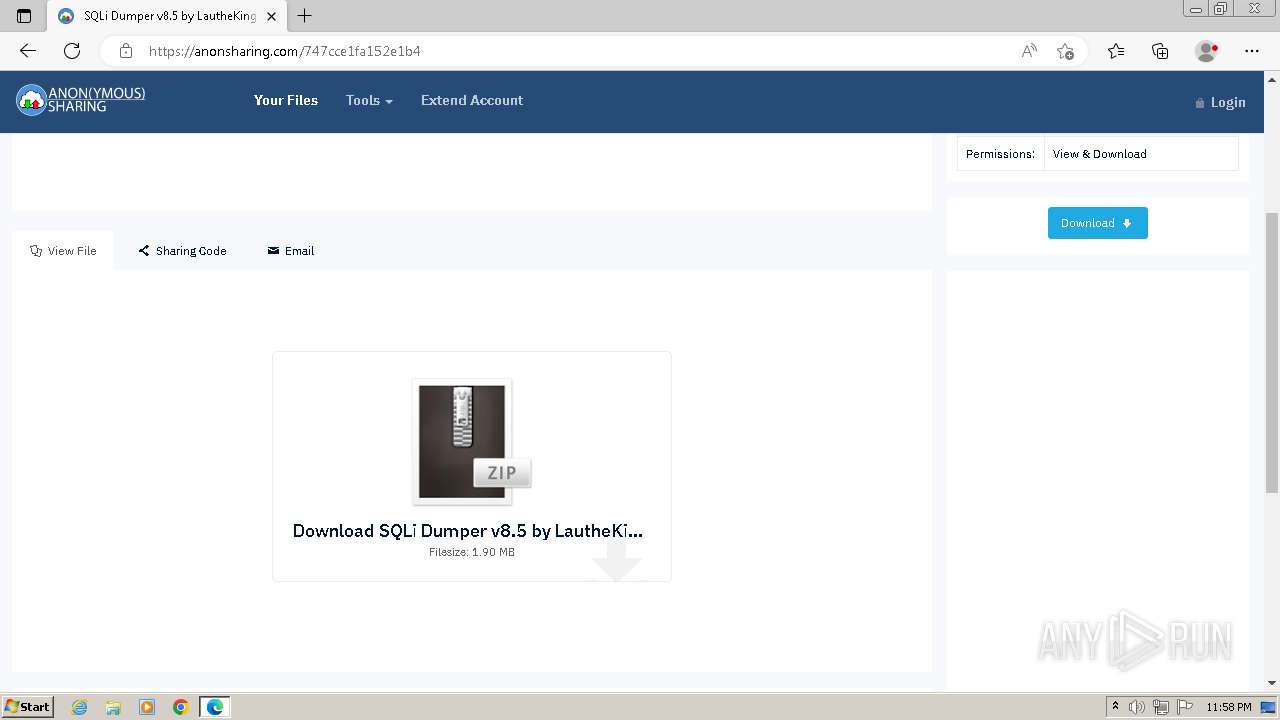Open volume speaker tray icon
The height and width of the screenshot is (720, 1280).
(x=1137, y=707)
